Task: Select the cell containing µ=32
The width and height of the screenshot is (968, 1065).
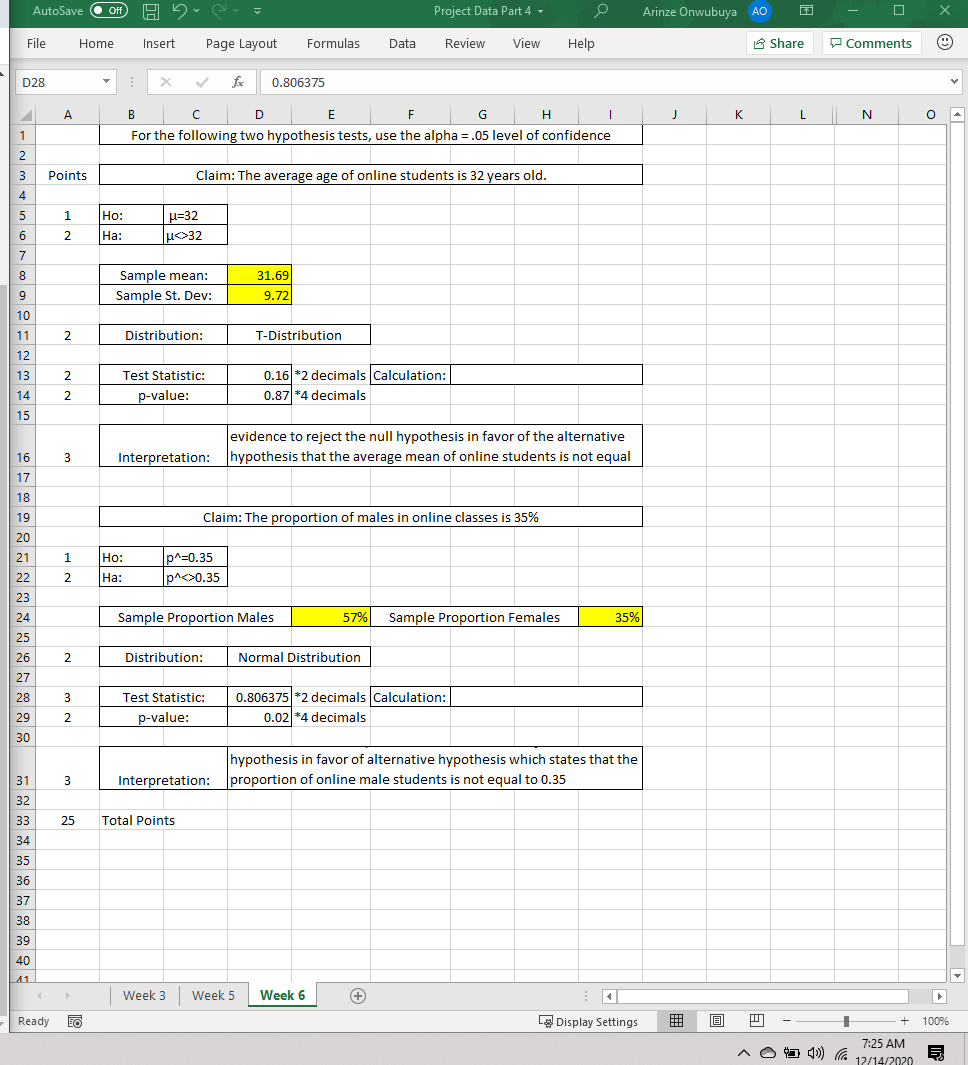Action: 196,215
